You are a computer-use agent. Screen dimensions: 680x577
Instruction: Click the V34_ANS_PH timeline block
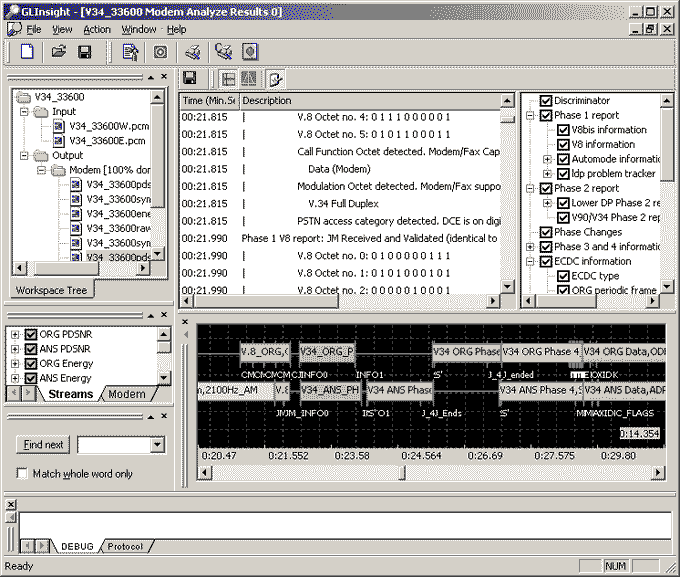[330, 390]
